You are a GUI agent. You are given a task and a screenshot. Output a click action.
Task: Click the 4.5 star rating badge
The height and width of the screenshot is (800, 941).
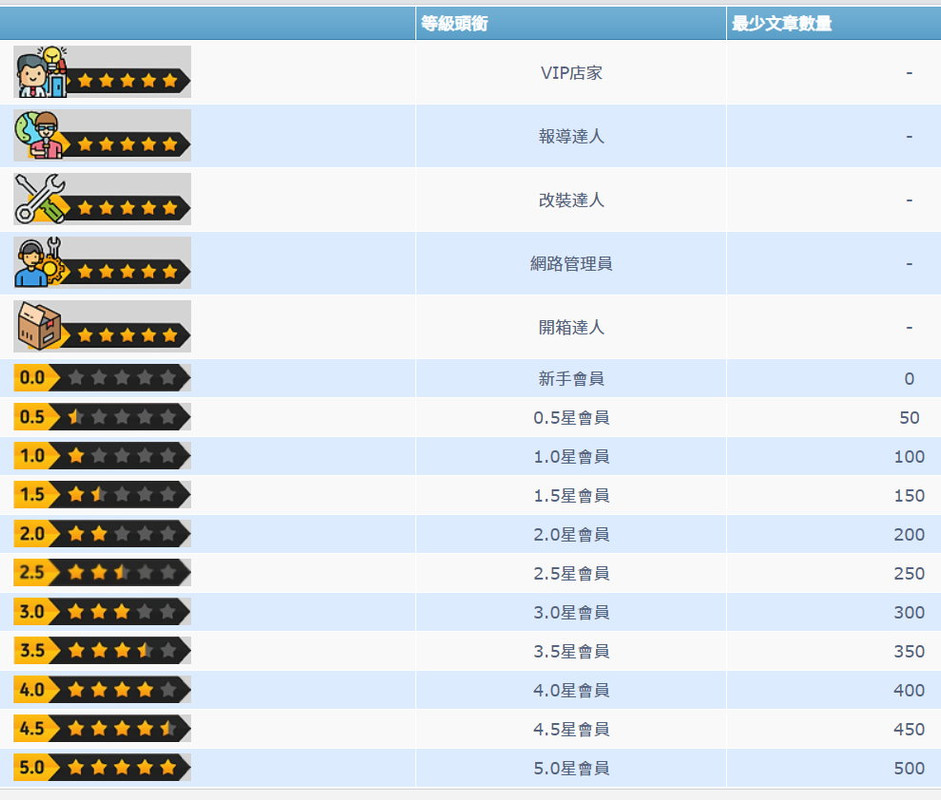(102, 729)
